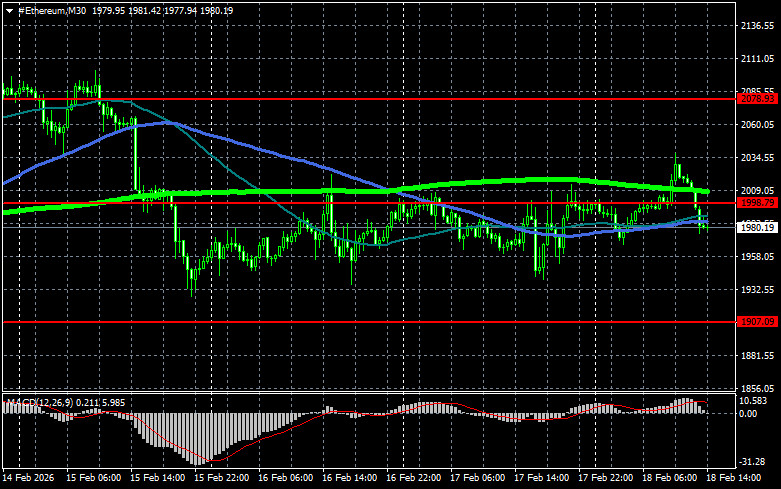
Task: Click the 15 Feb 06:00 time label
Action: coord(94,478)
